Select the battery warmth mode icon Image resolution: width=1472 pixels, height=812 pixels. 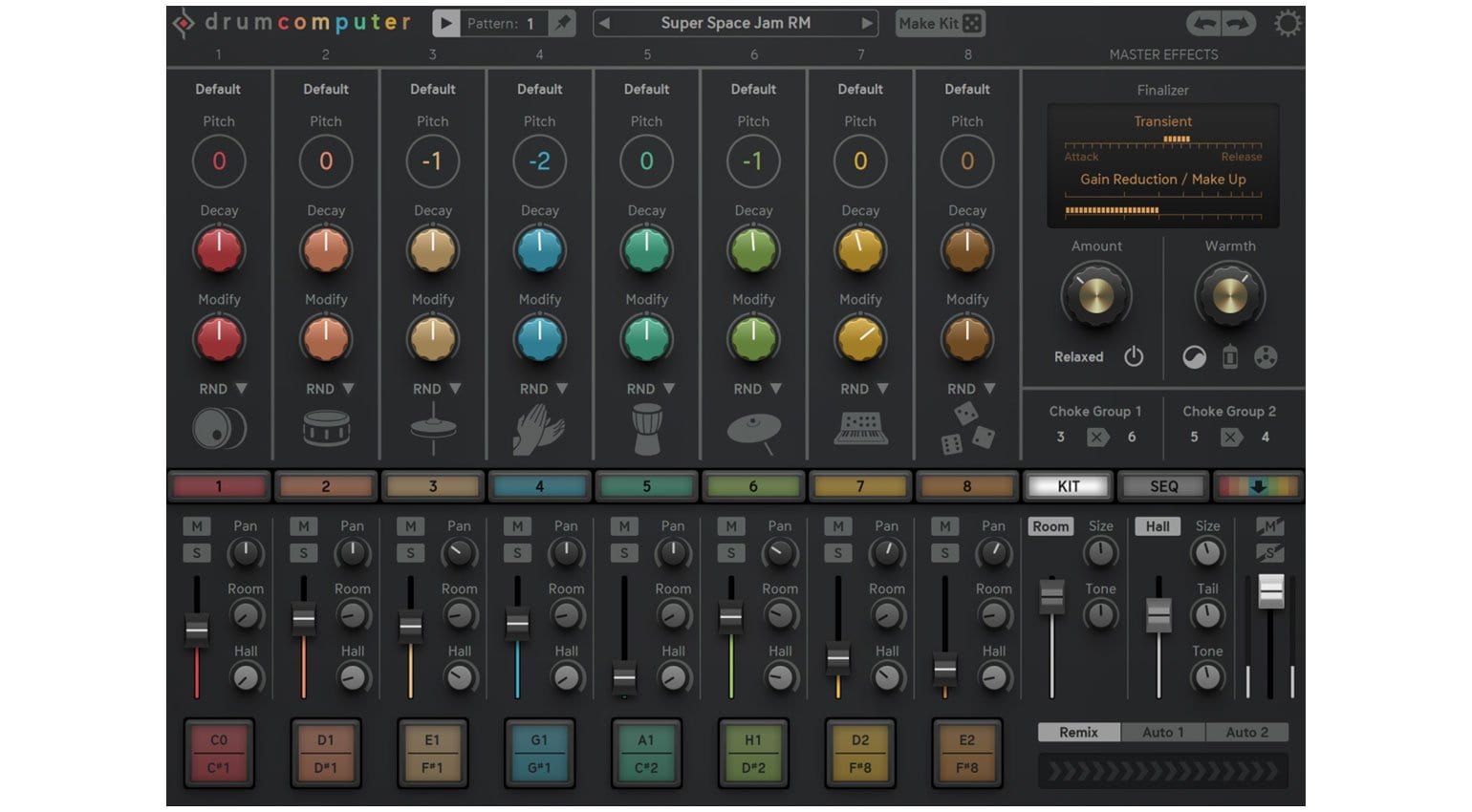click(x=1230, y=357)
